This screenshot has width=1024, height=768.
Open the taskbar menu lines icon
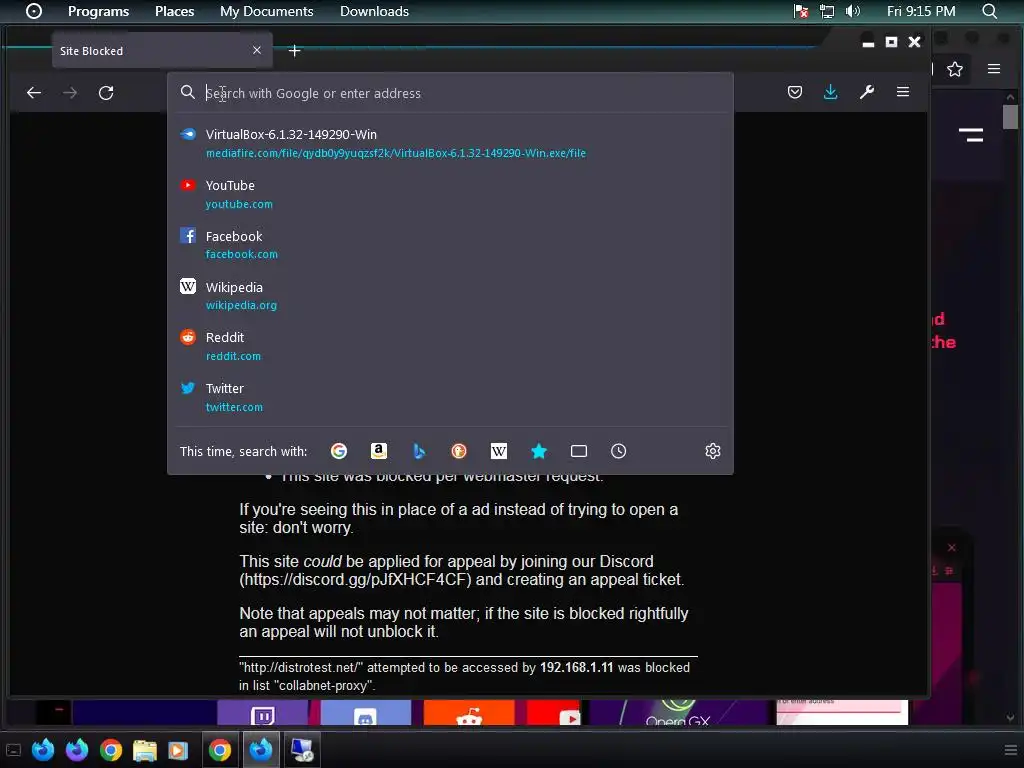click(1010, 750)
